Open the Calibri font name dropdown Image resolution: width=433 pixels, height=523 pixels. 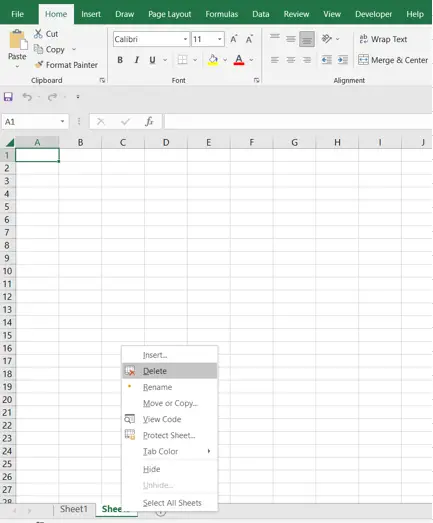(185, 39)
